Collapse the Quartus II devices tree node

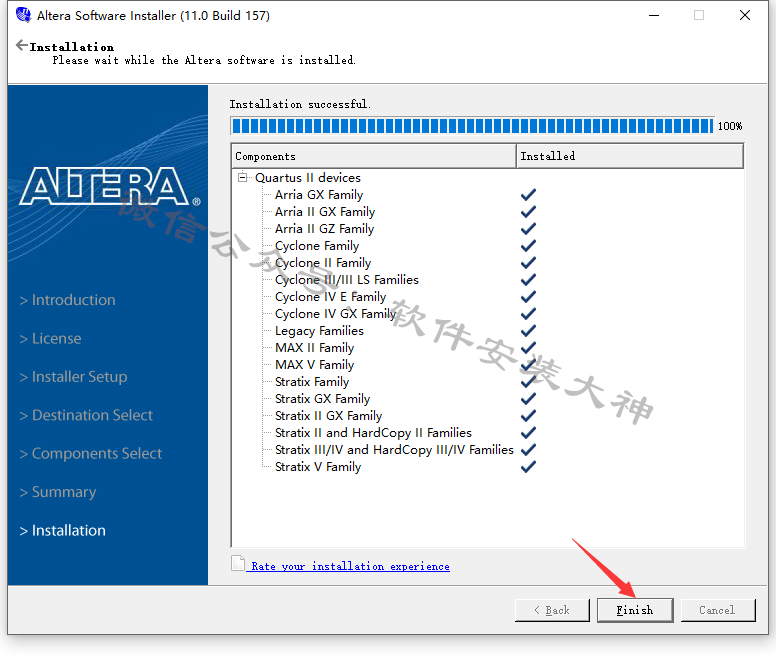(x=242, y=177)
